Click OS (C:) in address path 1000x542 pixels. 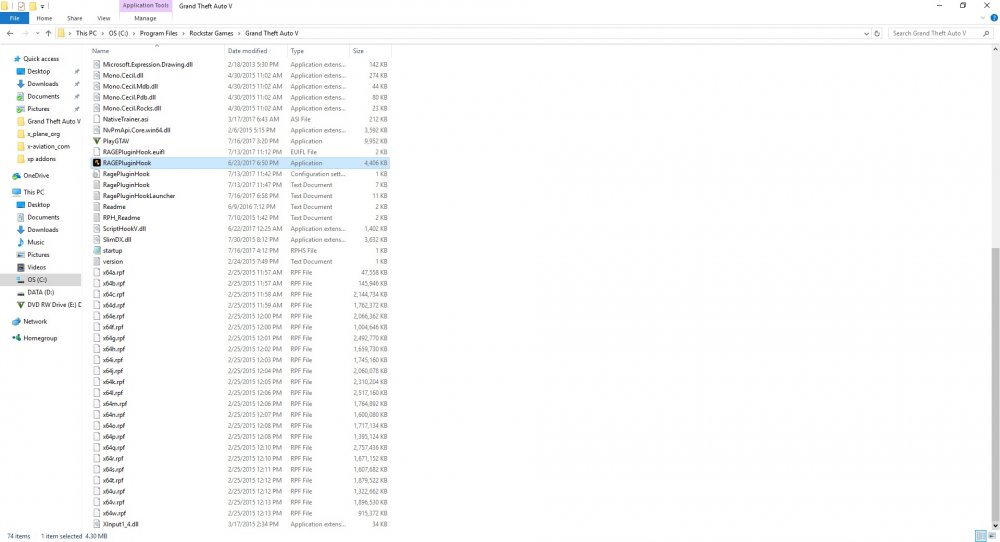click(x=118, y=33)
